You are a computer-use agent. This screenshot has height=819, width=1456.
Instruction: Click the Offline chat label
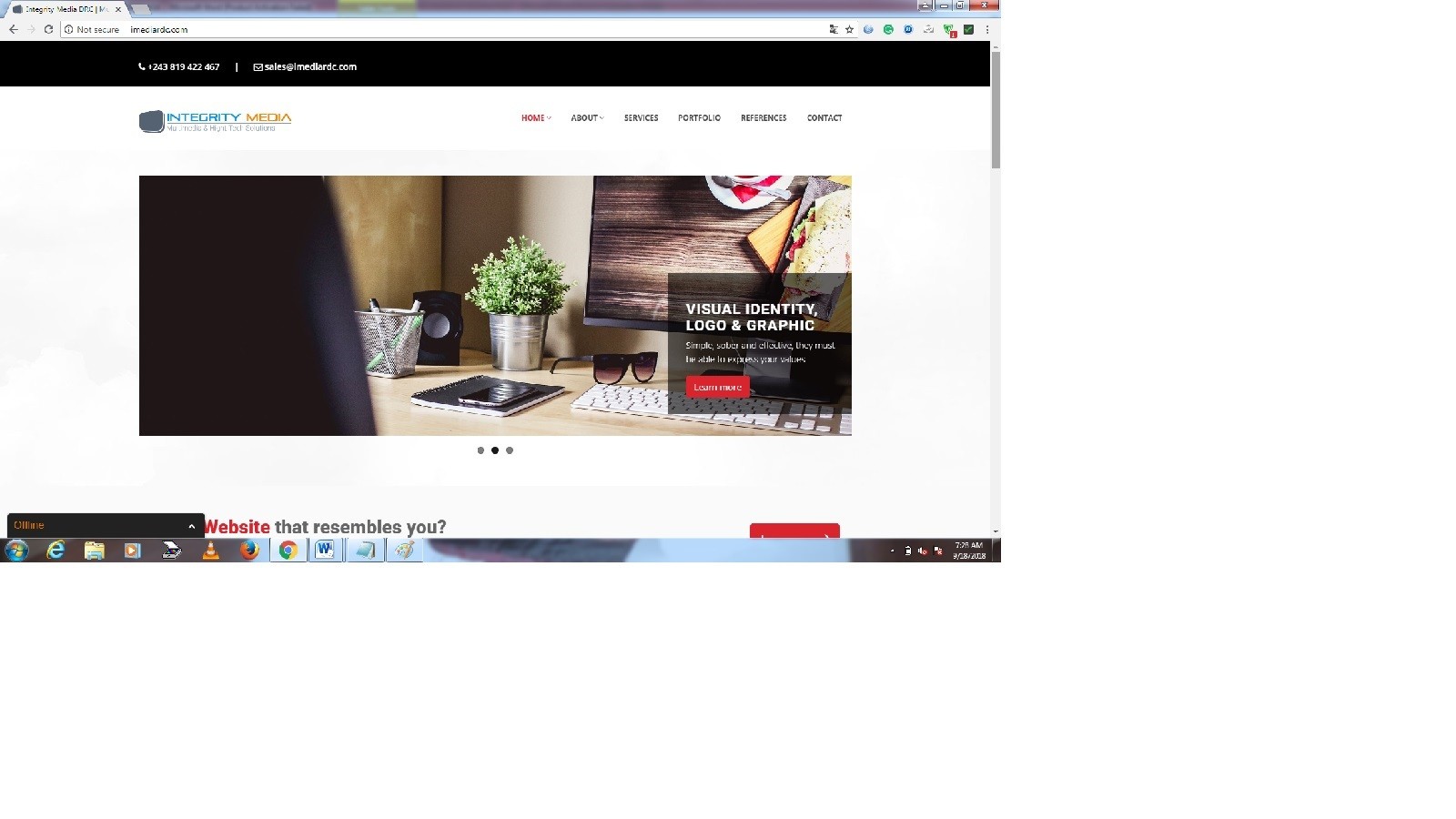click(29, 525)
